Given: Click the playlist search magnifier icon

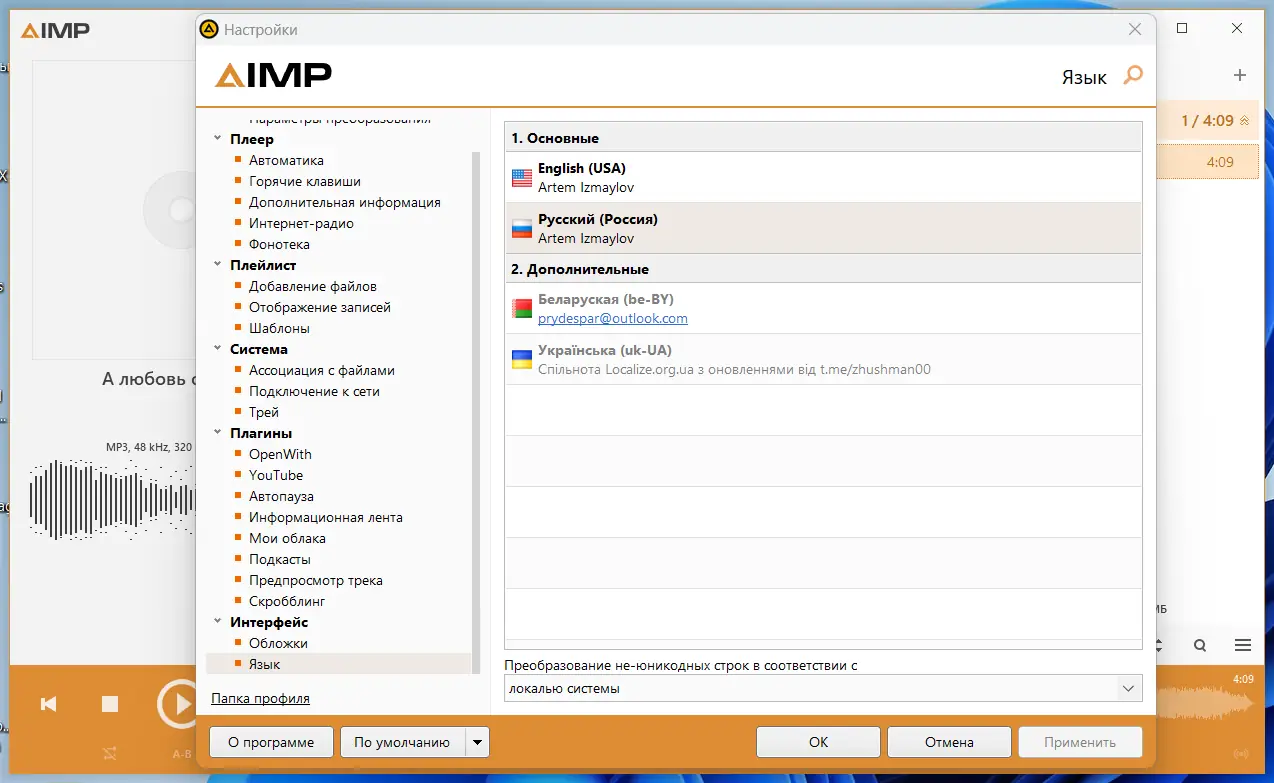Looking at the screenshot, I should (x=1199, y=645).
